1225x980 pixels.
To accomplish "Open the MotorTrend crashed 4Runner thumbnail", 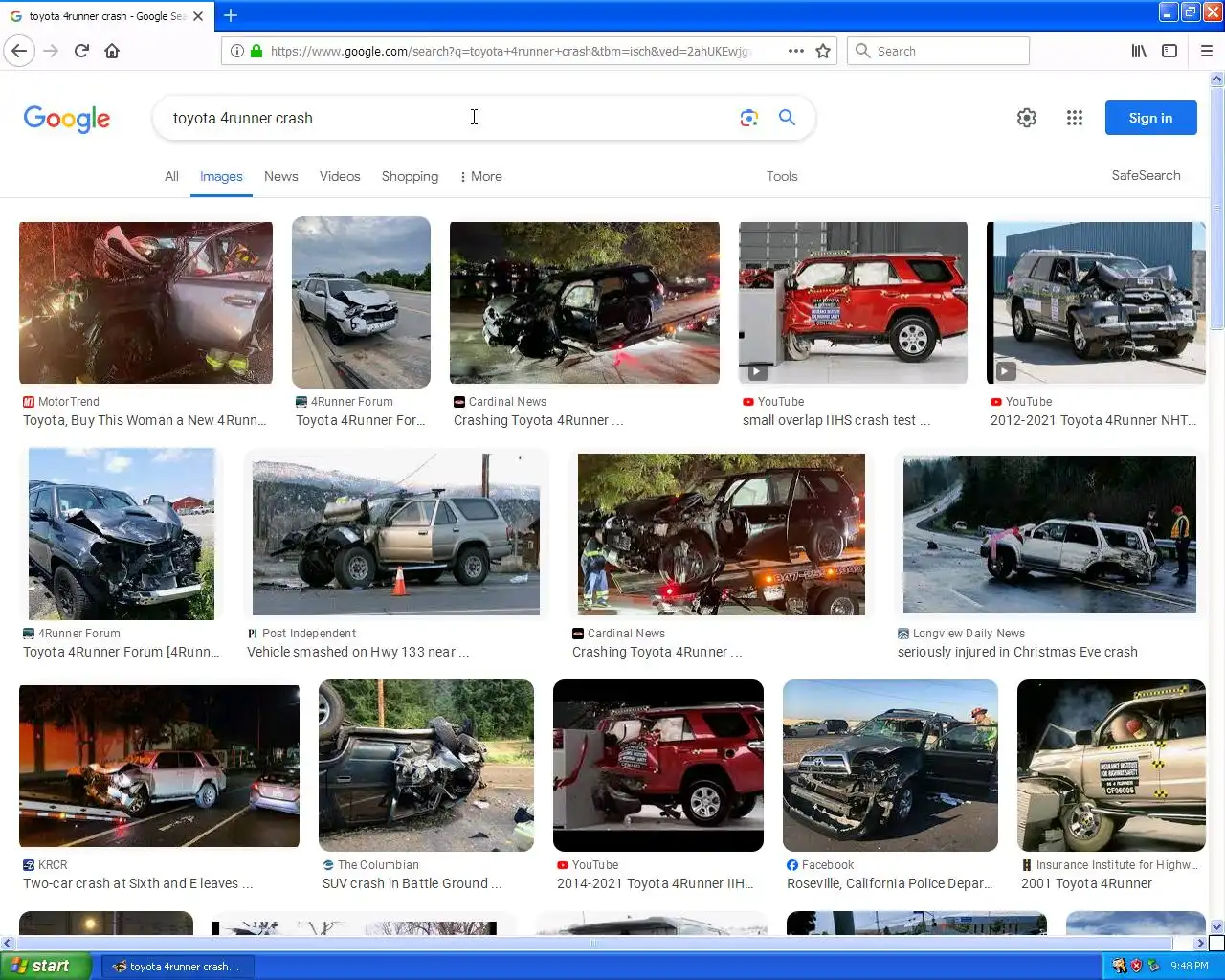I will point(145,302).
